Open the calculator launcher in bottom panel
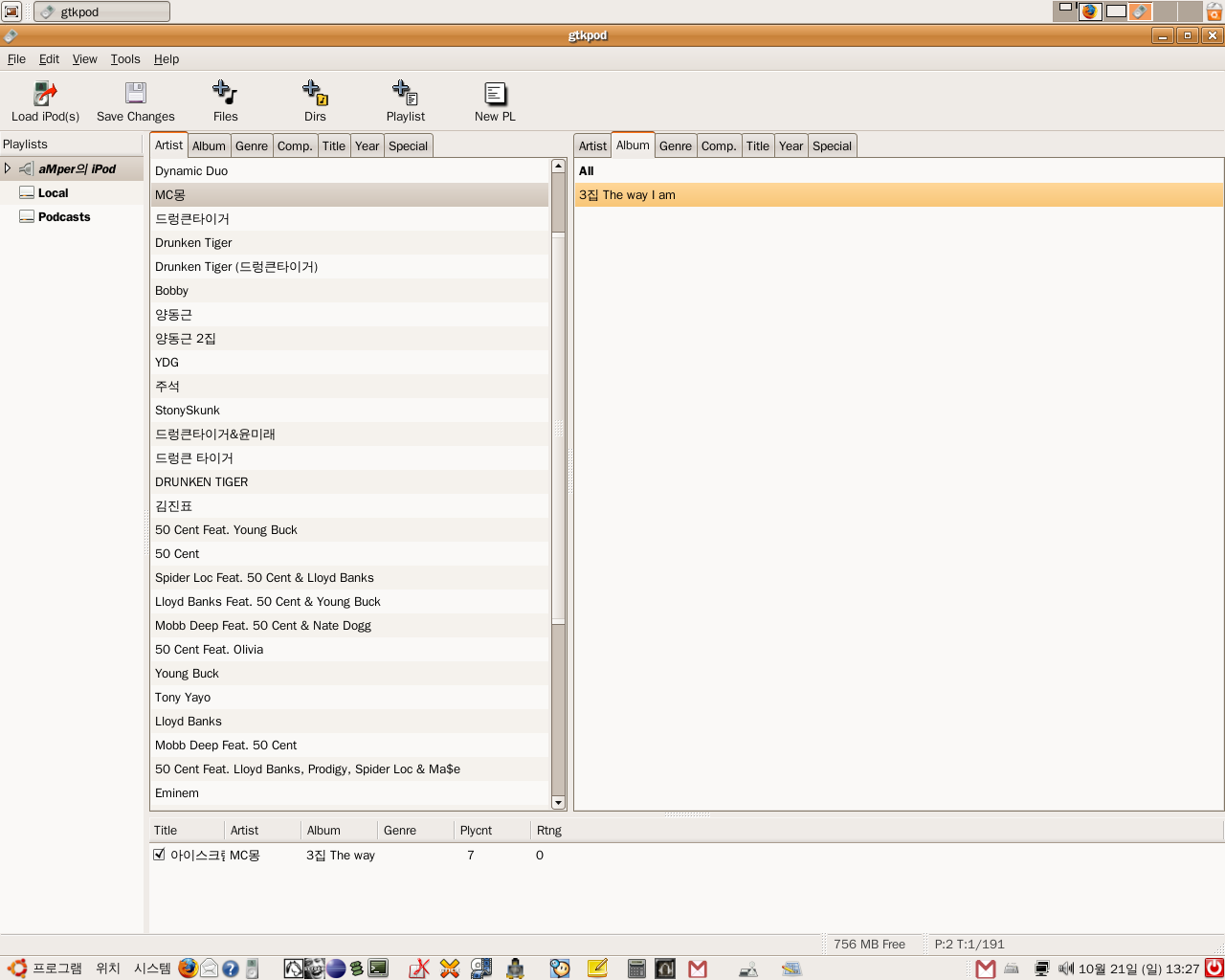Viewport: 1225px width, 980px height. (636, 969)
